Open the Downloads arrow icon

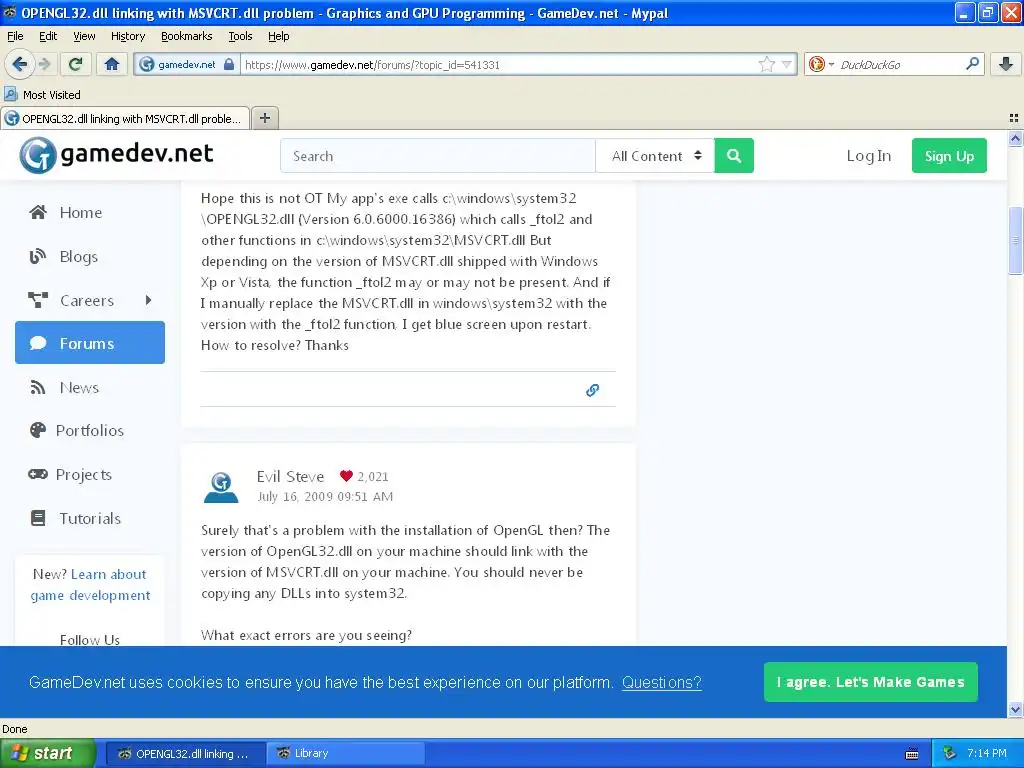[x=1006, y=64]
